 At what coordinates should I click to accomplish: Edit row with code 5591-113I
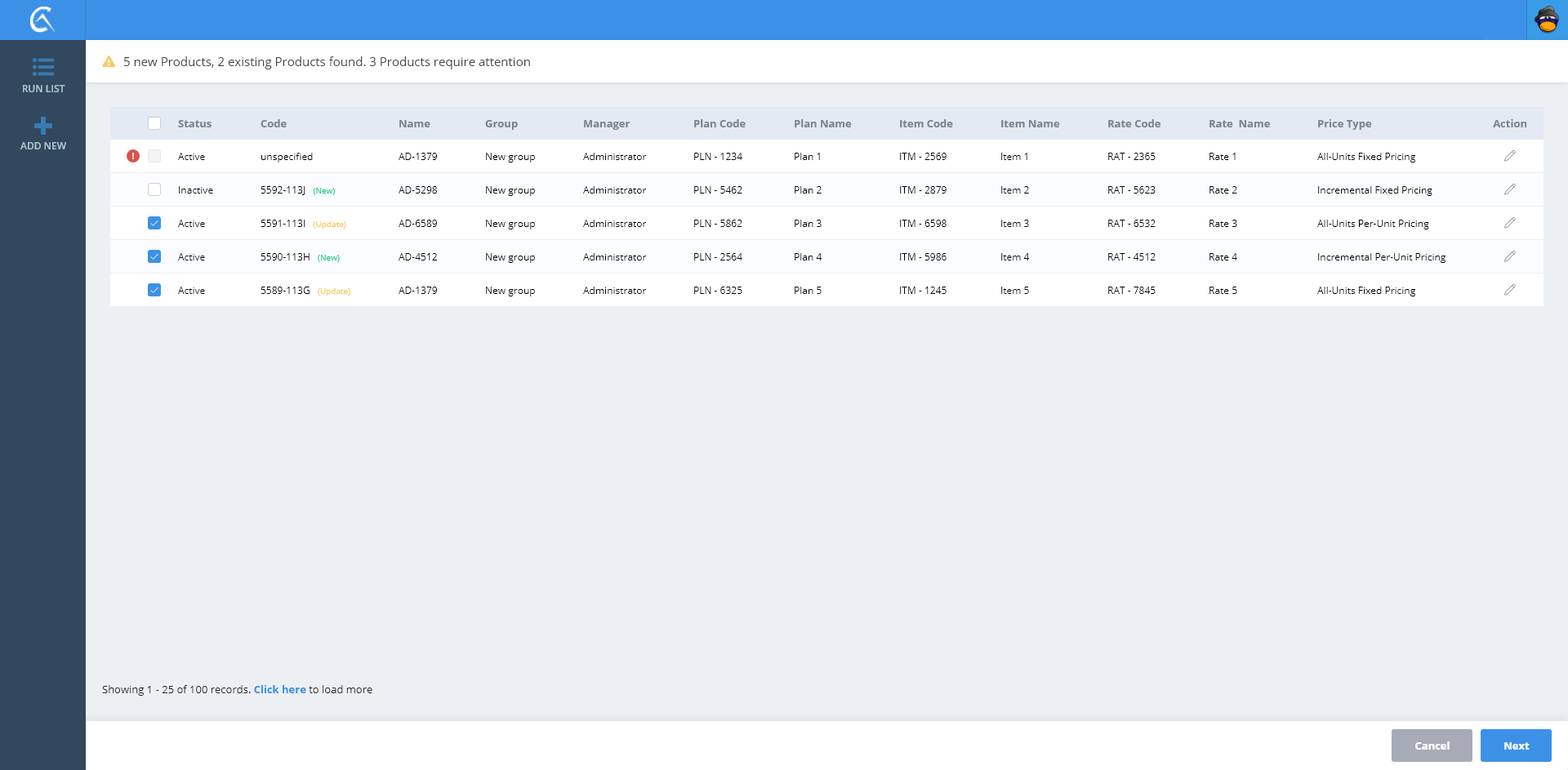[x=1509, y=223]
